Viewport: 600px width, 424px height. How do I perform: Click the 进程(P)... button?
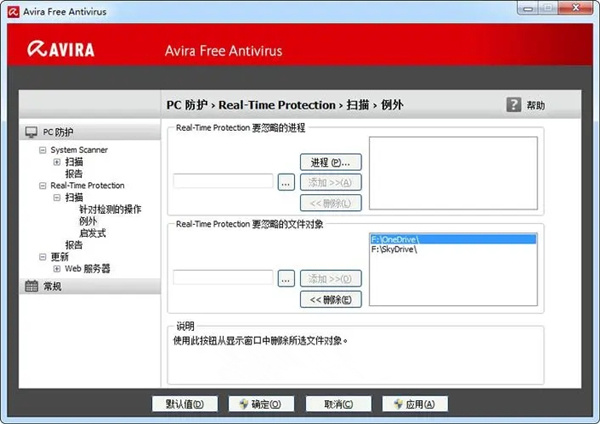click(x=331, y=162)
